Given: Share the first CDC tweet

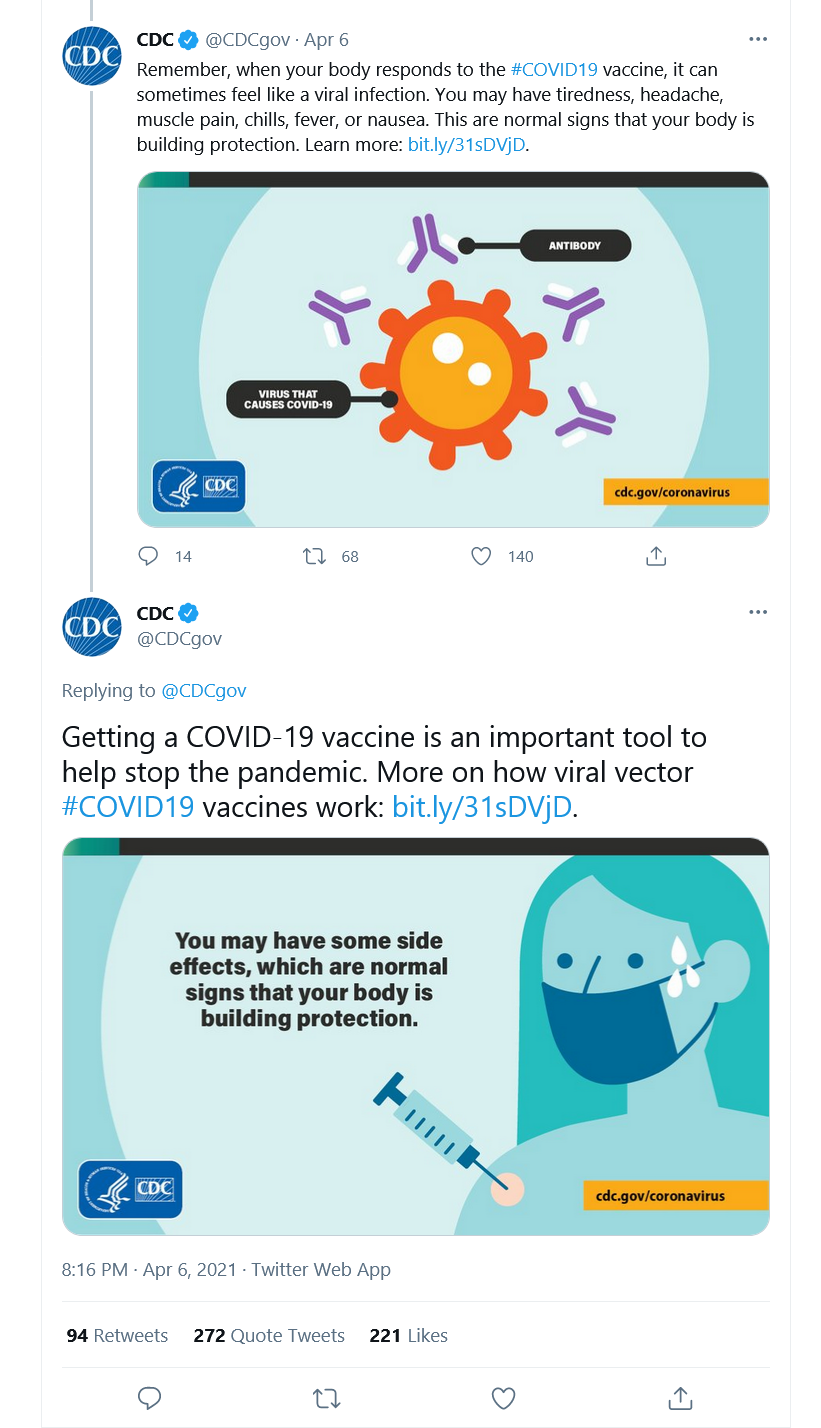Looking at the screenshot, I should tap(656, 556).
